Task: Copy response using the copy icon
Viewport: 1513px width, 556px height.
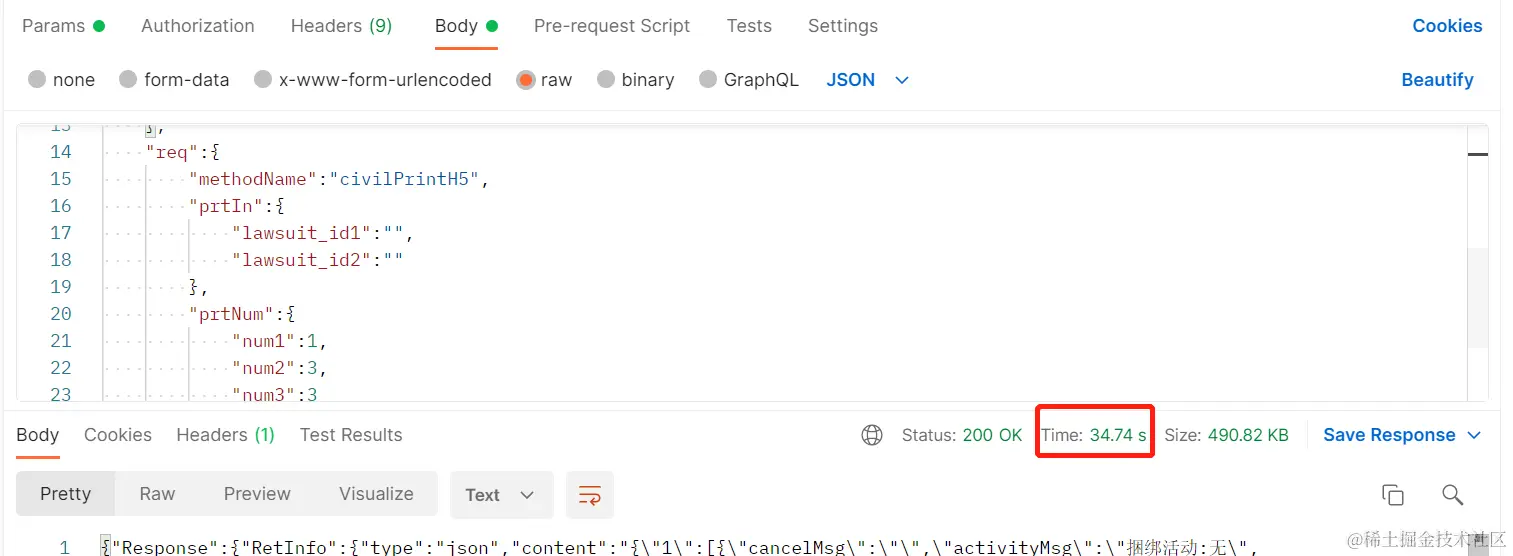Action: coord(1392,495)
